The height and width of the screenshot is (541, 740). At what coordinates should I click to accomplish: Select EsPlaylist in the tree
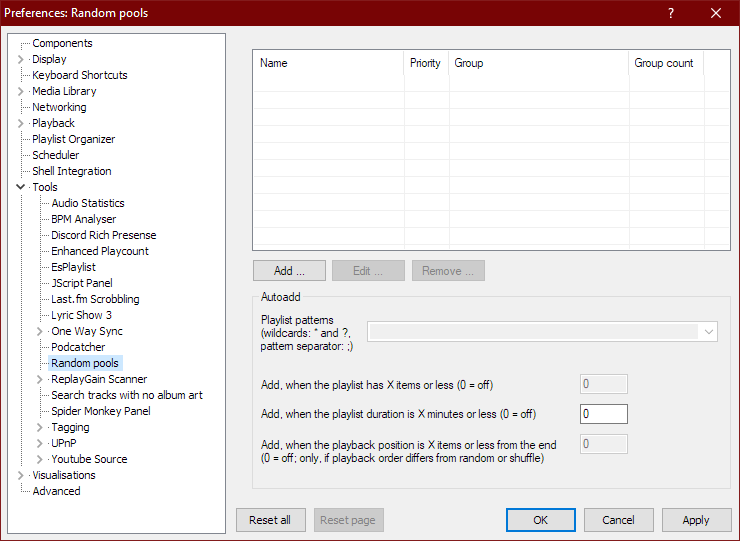click(73, 268)
